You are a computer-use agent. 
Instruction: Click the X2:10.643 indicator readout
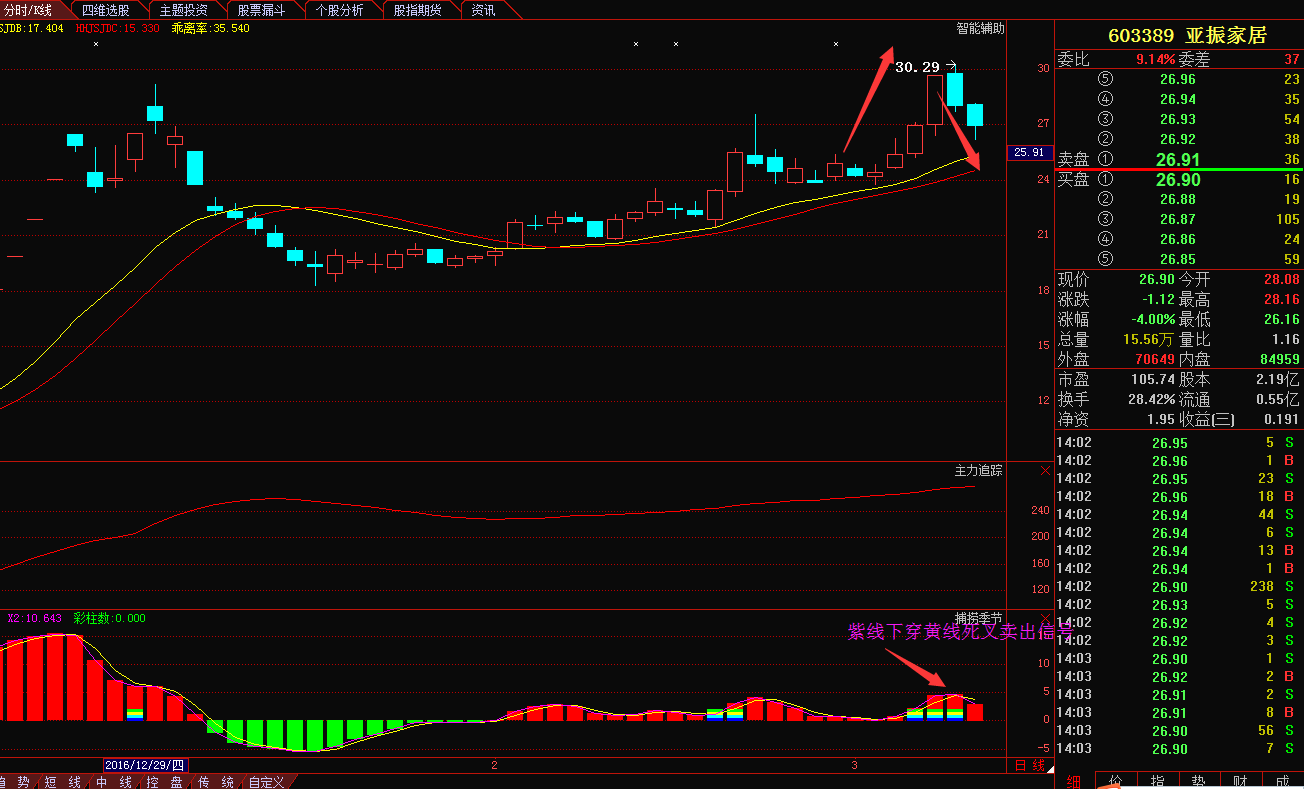pos(35,618)
